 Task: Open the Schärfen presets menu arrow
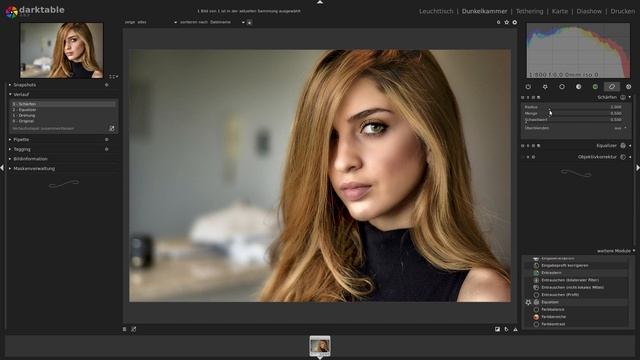click(x=630, y=97)
